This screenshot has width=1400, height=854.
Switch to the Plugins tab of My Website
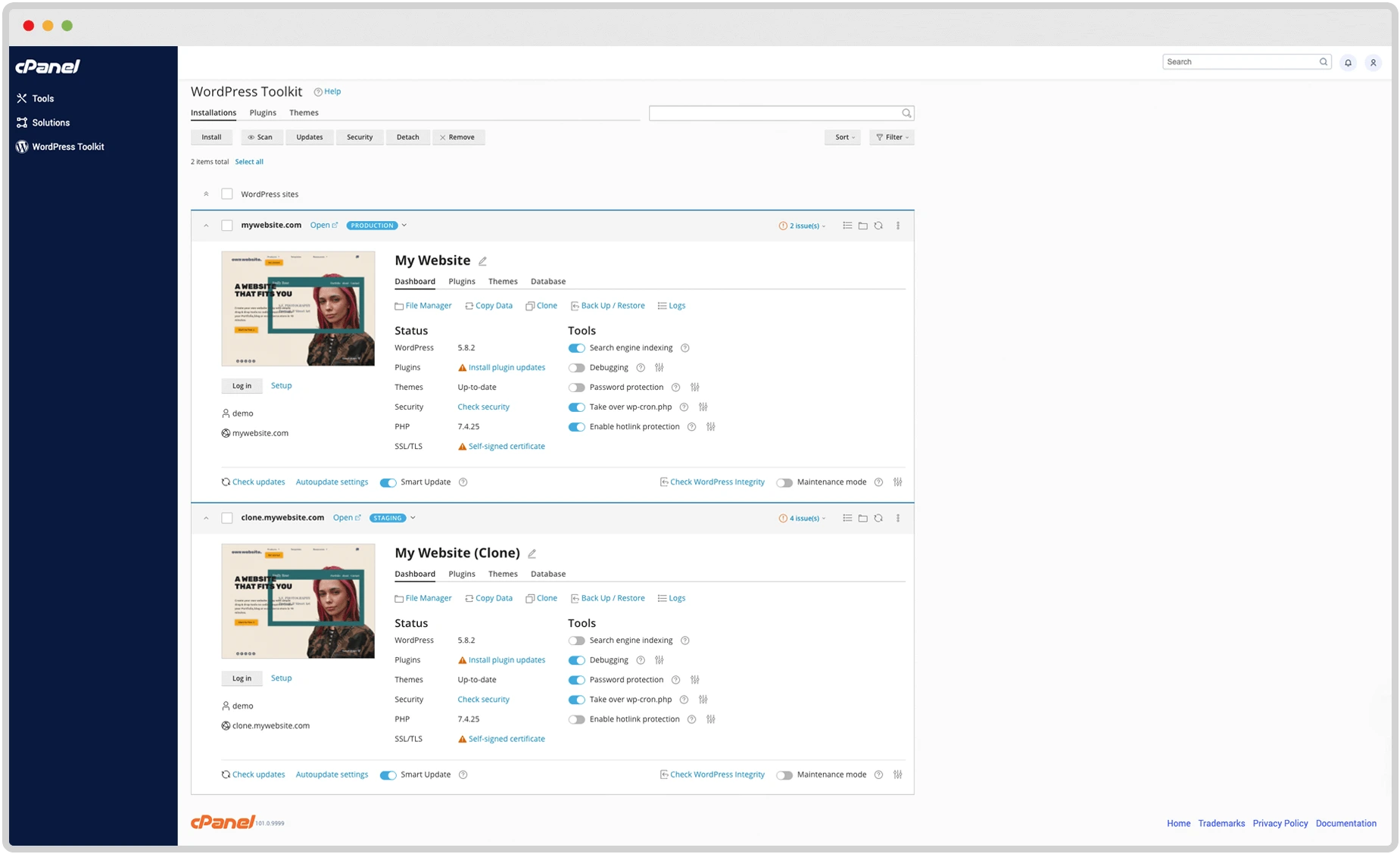(461, 281)
